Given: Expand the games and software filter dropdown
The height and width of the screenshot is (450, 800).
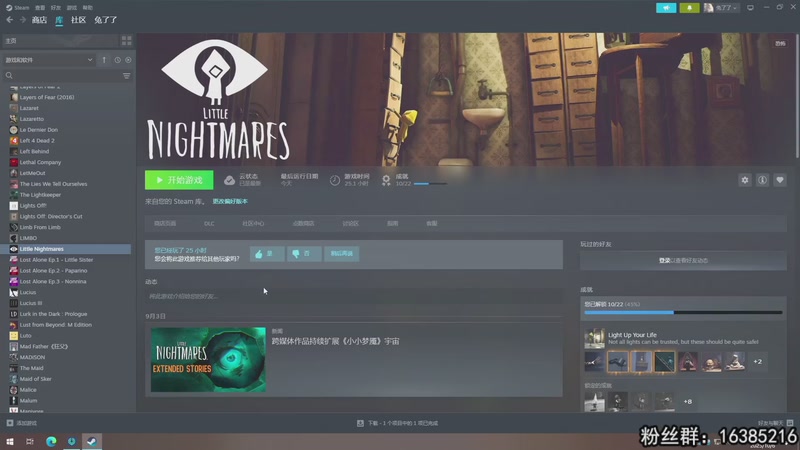Looking at the screenshot, I should (x=48, y=60).
